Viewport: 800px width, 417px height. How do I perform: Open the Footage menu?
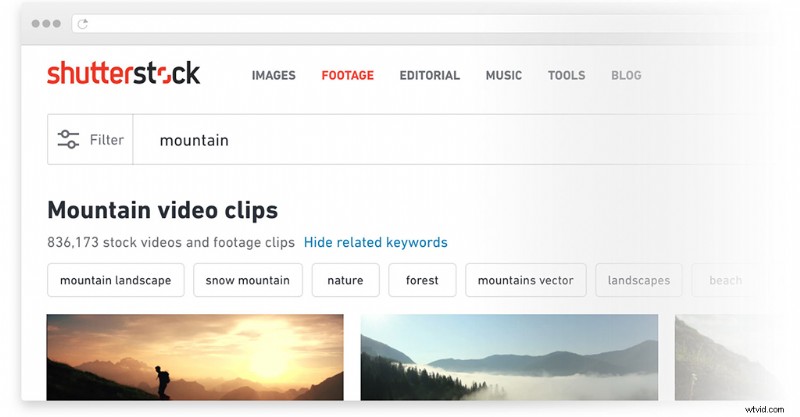point(347,76)
